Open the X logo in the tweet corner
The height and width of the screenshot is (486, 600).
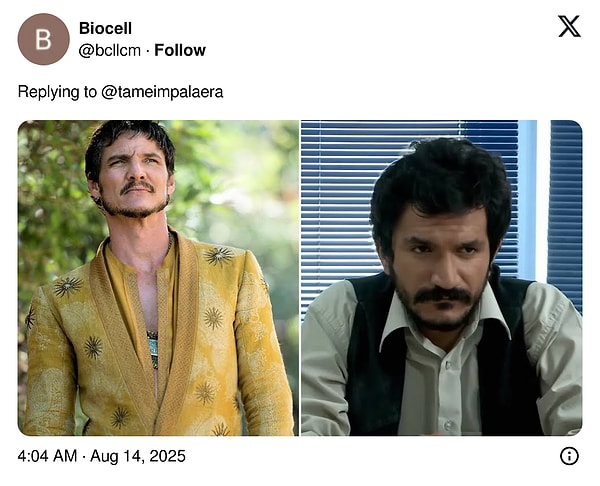pos(569,26)
